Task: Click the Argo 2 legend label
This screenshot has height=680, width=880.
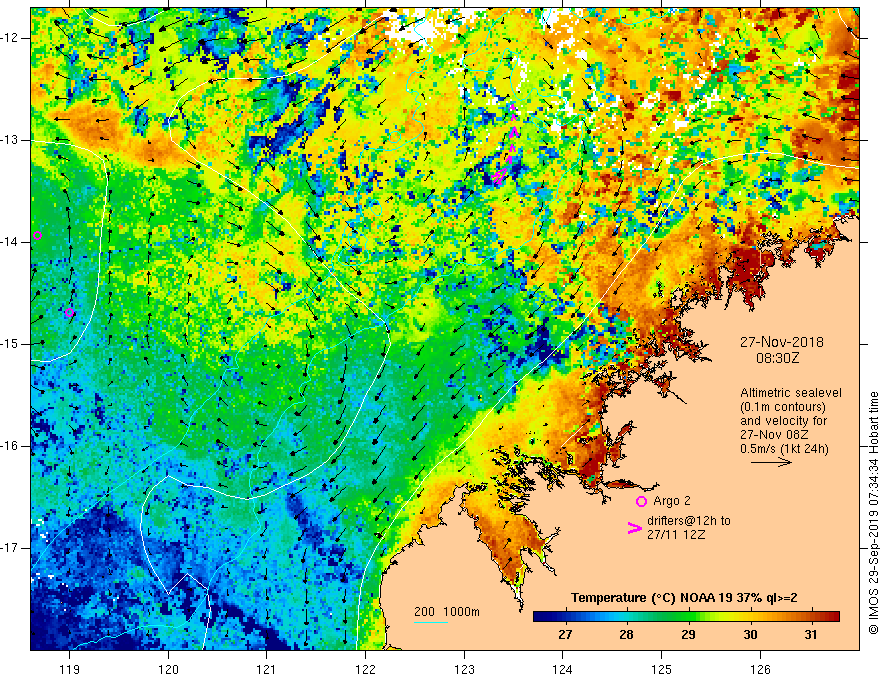Action: pyautogui.click(x=672, y=500)
